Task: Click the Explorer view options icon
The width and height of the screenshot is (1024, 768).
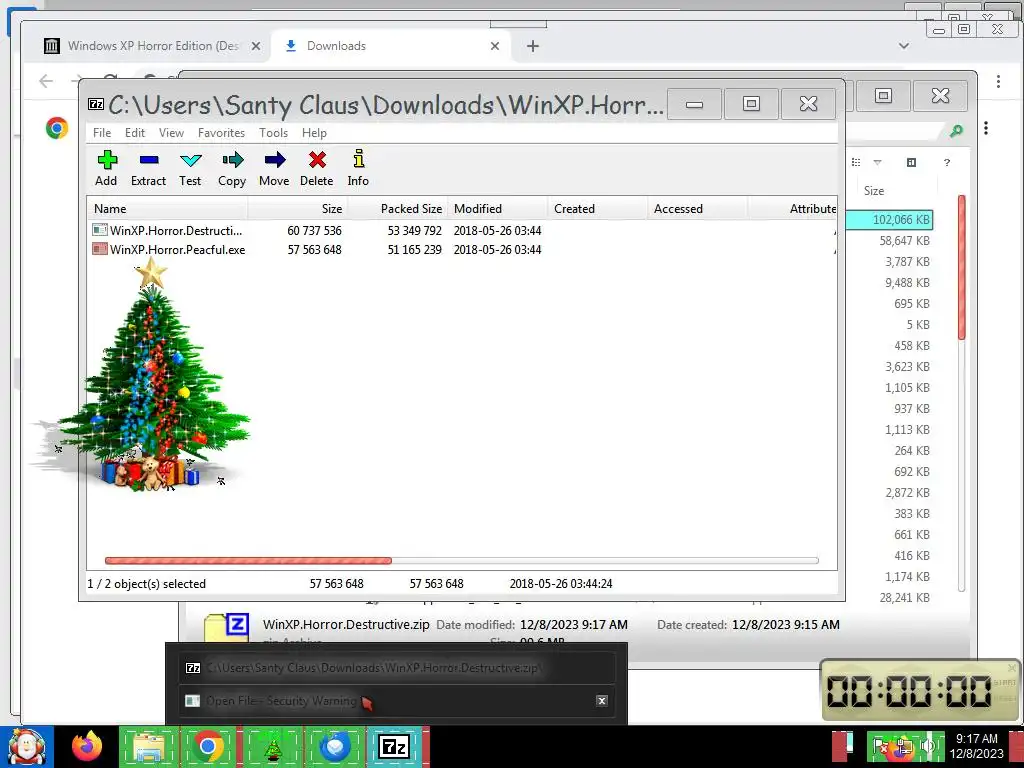Action: (x=856, y=162)
